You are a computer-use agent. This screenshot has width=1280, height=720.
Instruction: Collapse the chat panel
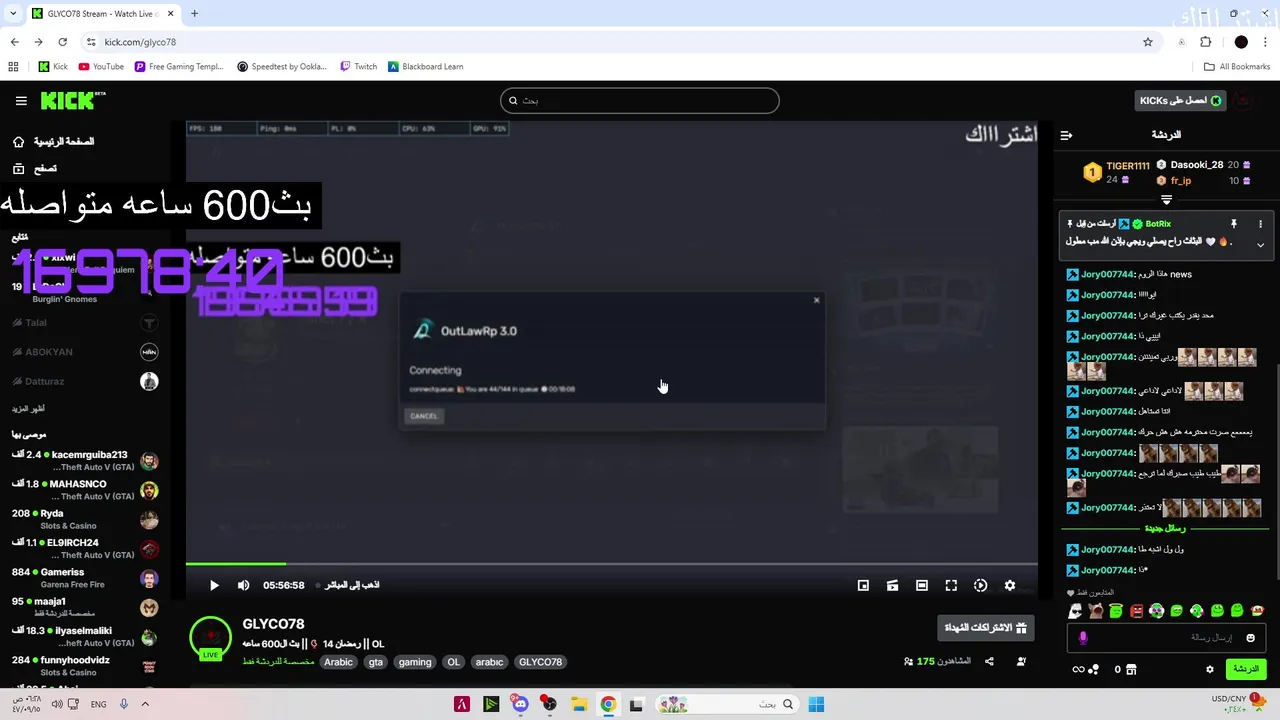[x=1066, y=135]
